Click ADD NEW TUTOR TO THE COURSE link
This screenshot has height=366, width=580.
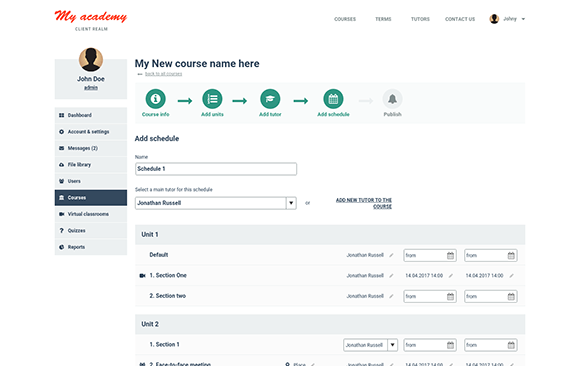click(x=364, y=203)
